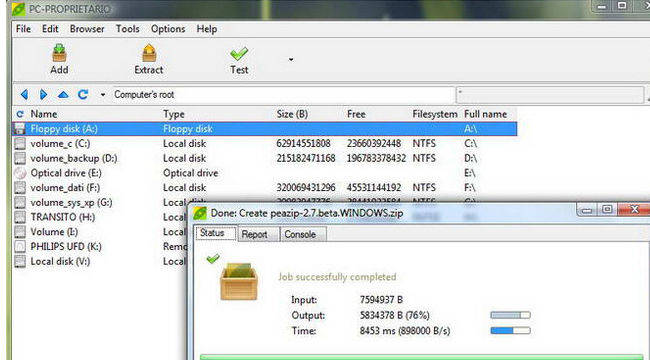Open the File menu

click(x=23, y=29)
